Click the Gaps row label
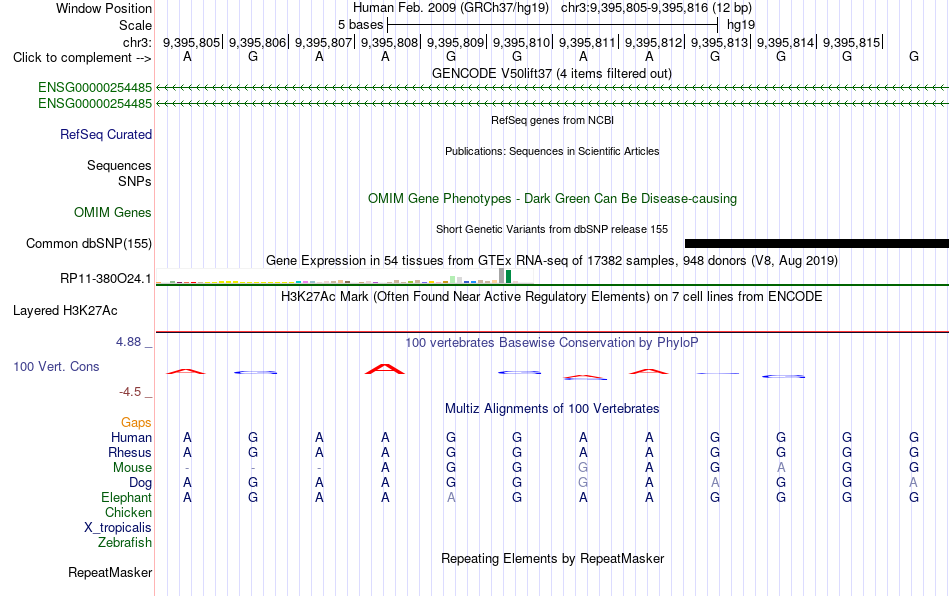The height and width of the screenshot is (596, 950). click(136, 422)
